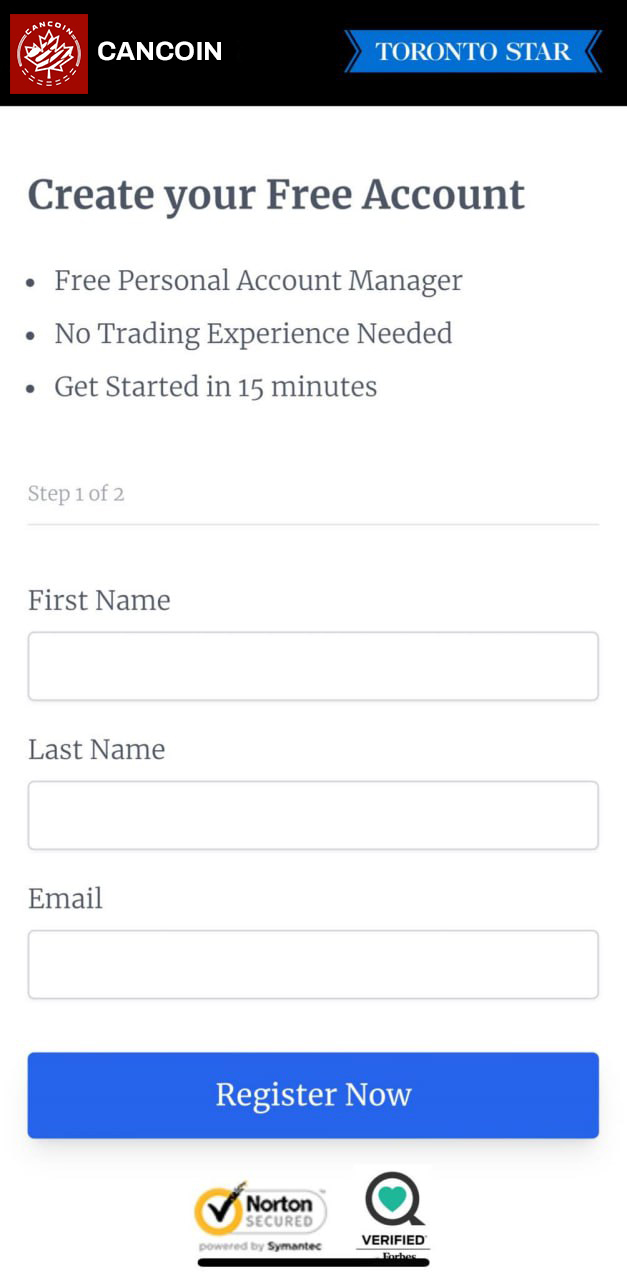Tap the home indicator bar at bottom
627x1280 pixels.
coord(313,1263)
